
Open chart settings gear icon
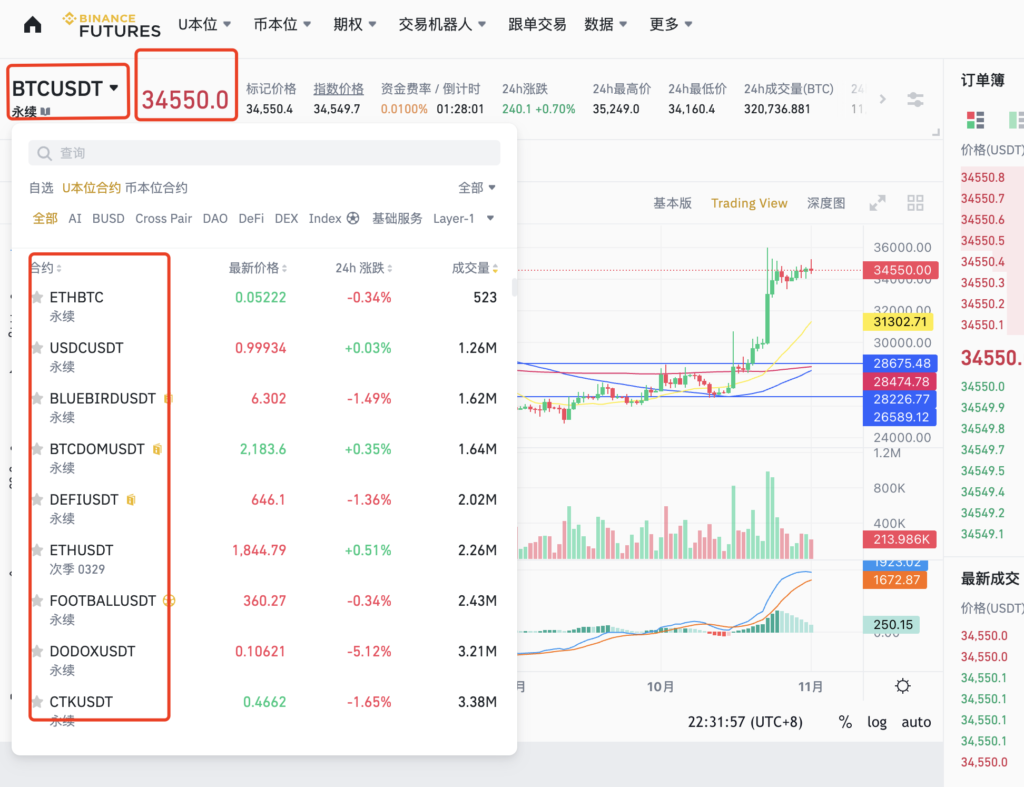pyautogui.click(x=903, y=686)
